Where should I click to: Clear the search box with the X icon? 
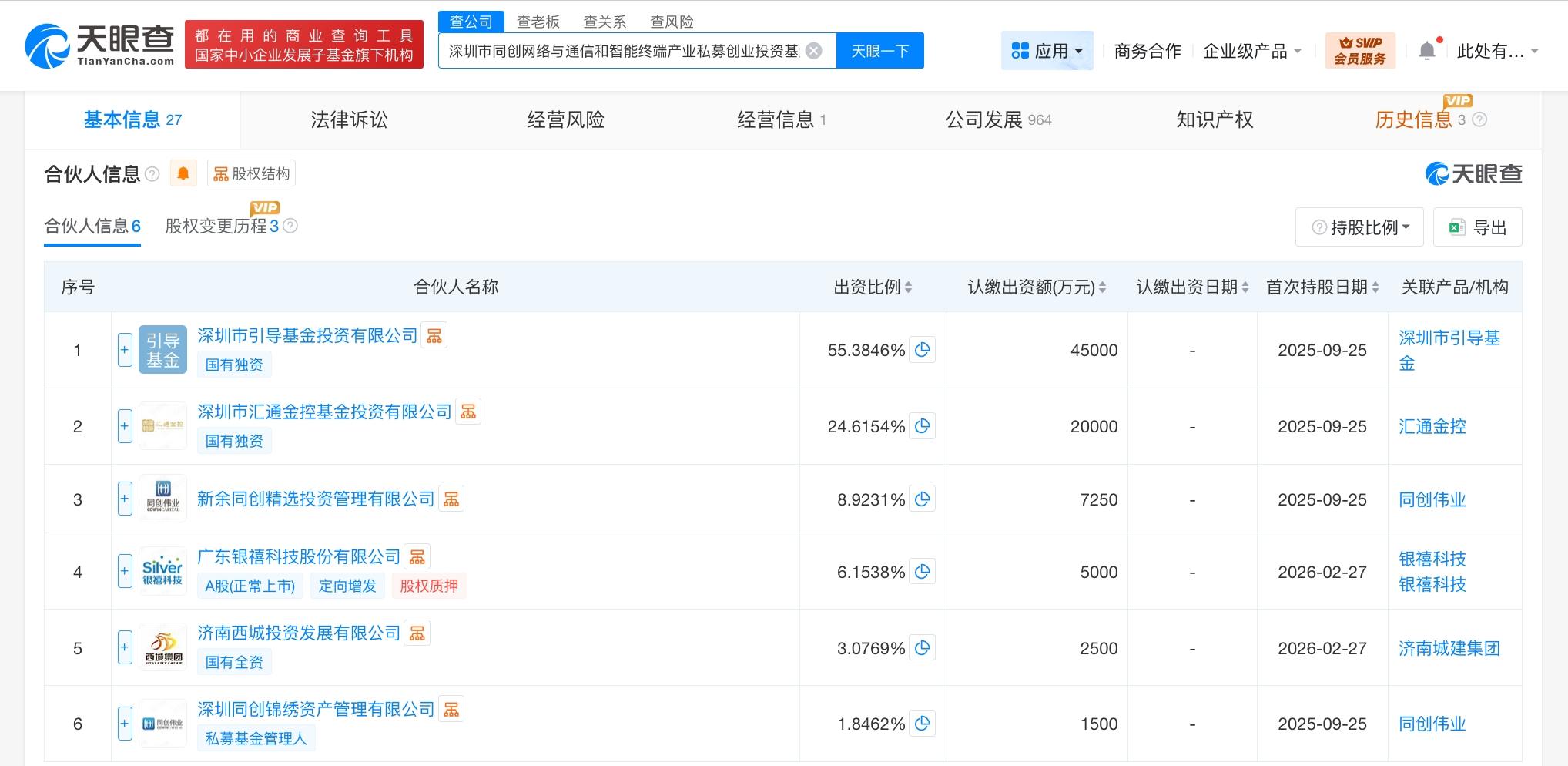pos(813,51)
